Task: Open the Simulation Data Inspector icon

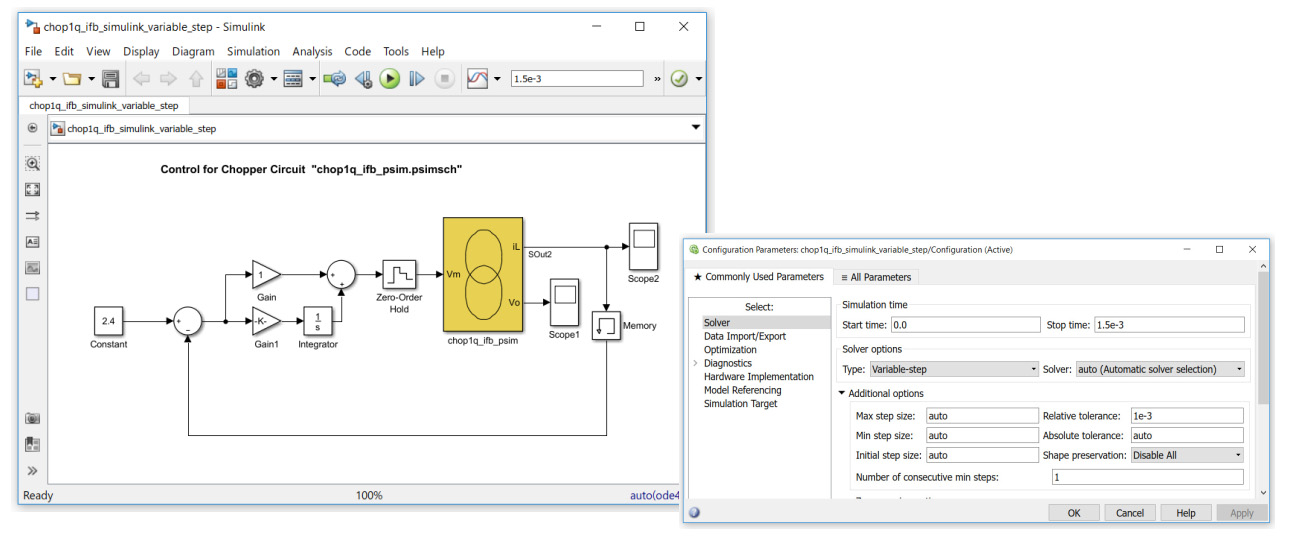Action: (478, 78)
